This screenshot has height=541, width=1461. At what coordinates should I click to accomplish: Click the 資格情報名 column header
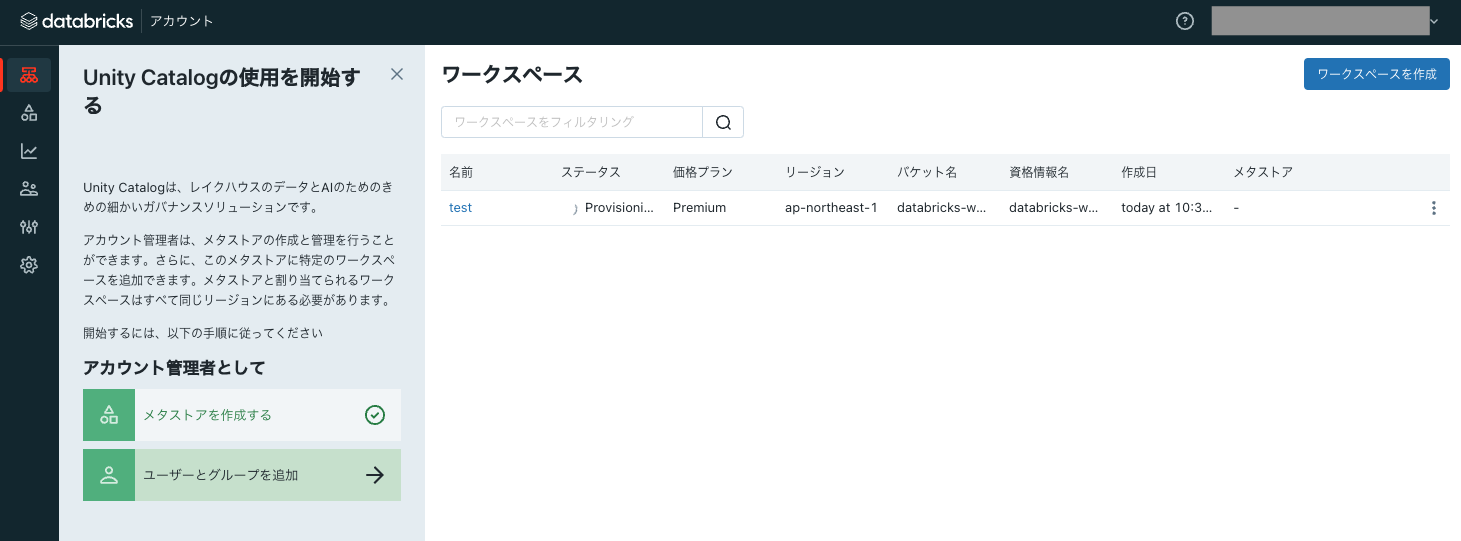1039,172
